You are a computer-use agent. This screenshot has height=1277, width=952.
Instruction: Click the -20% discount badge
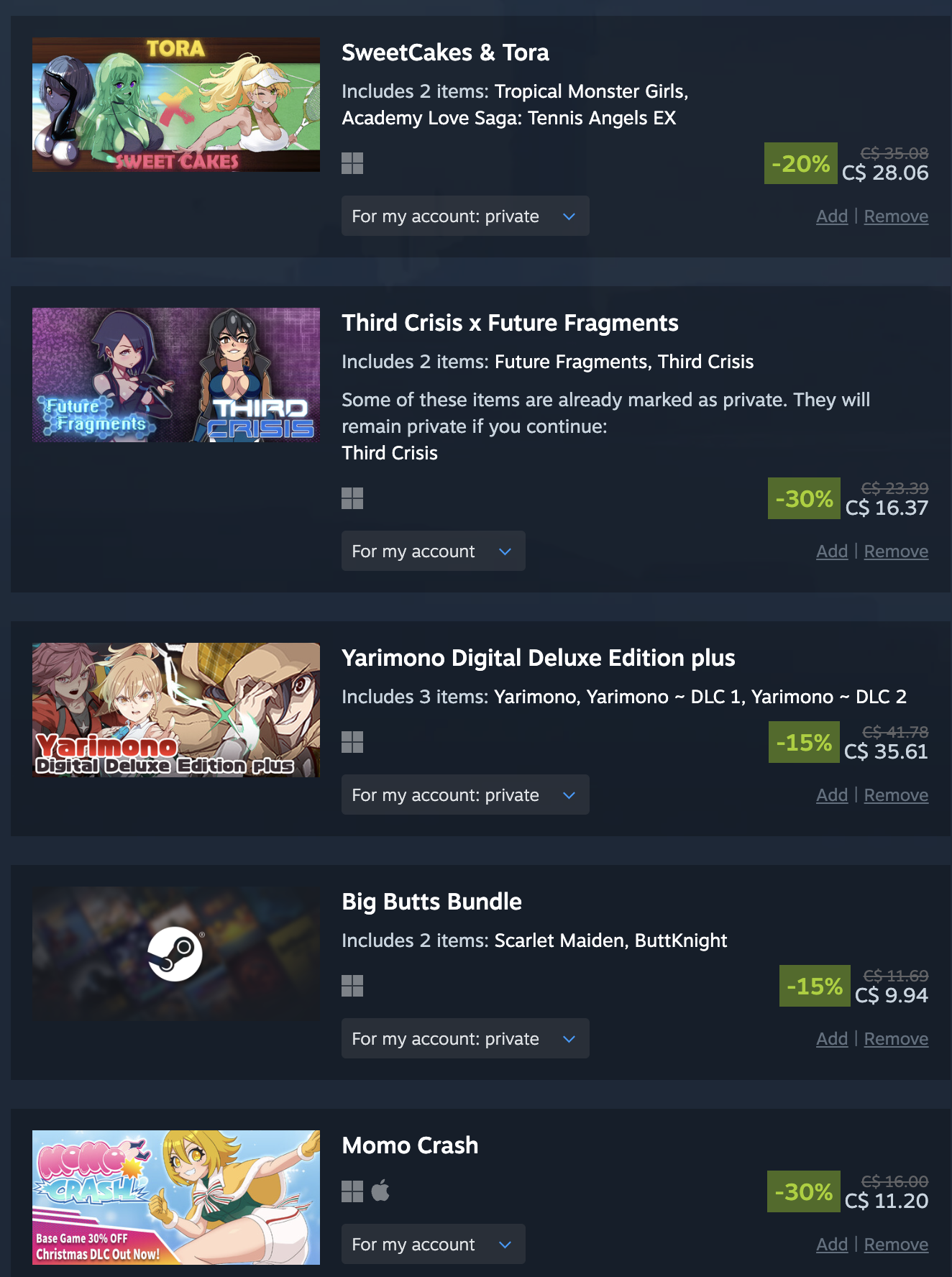801,163
